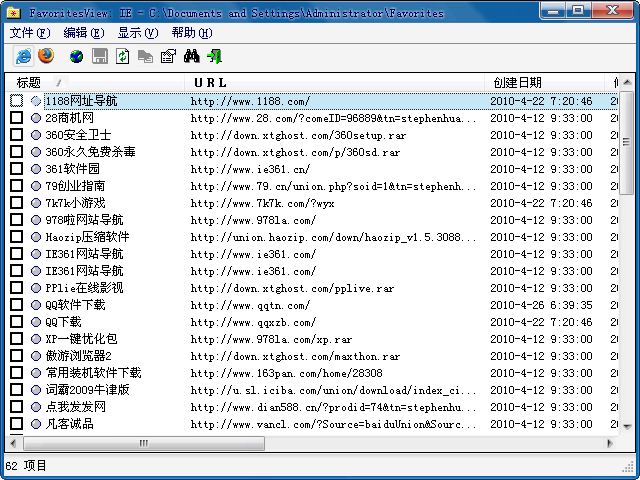
Task: Open the 文件(F) menu
Action: point(30,33)
